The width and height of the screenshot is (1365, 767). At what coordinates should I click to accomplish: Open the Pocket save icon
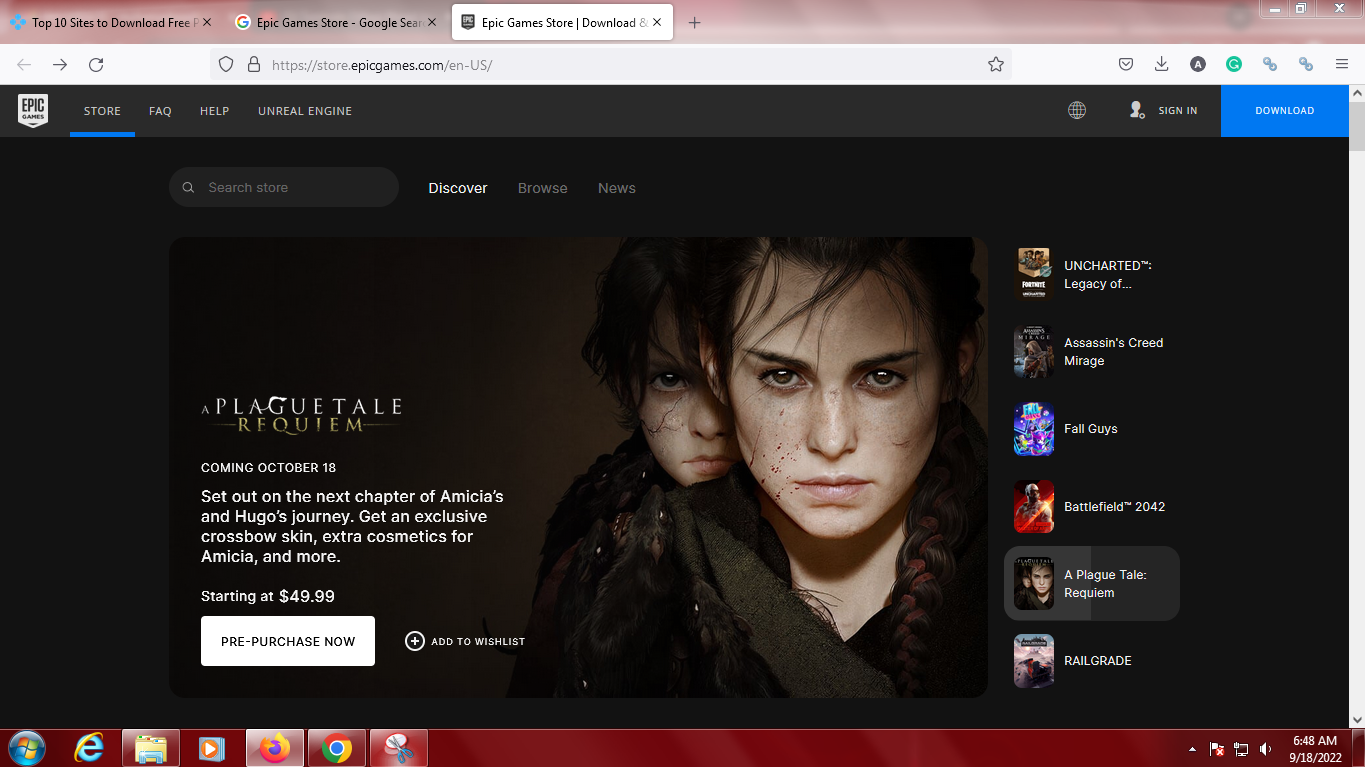tap(1126, 64)
